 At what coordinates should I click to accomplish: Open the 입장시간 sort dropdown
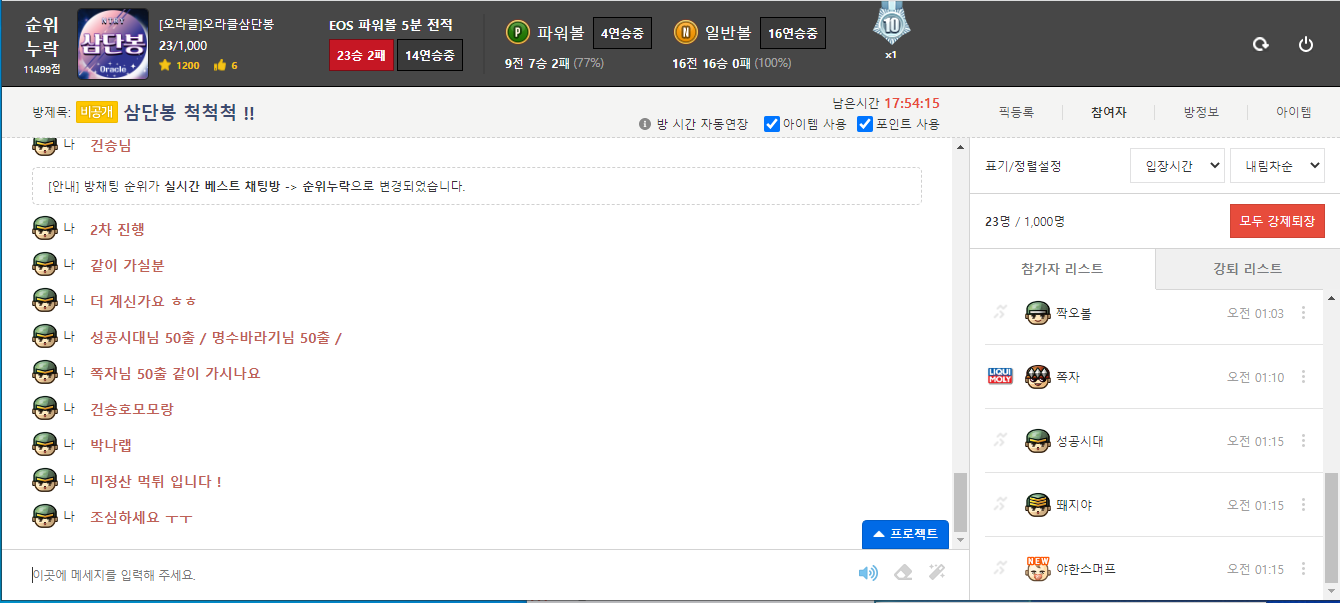point(1177,166)
